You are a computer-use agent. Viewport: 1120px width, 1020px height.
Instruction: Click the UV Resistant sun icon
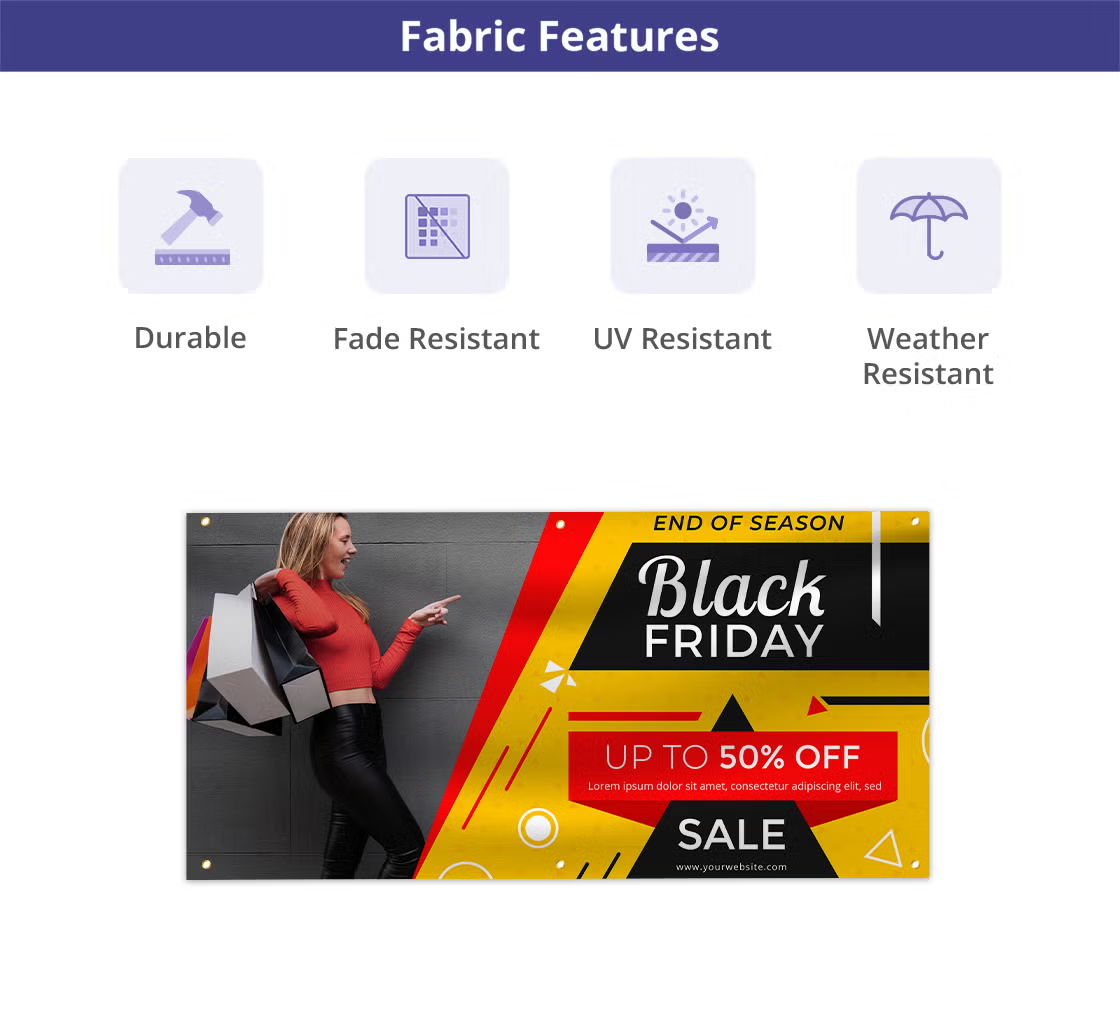[683, 226]
